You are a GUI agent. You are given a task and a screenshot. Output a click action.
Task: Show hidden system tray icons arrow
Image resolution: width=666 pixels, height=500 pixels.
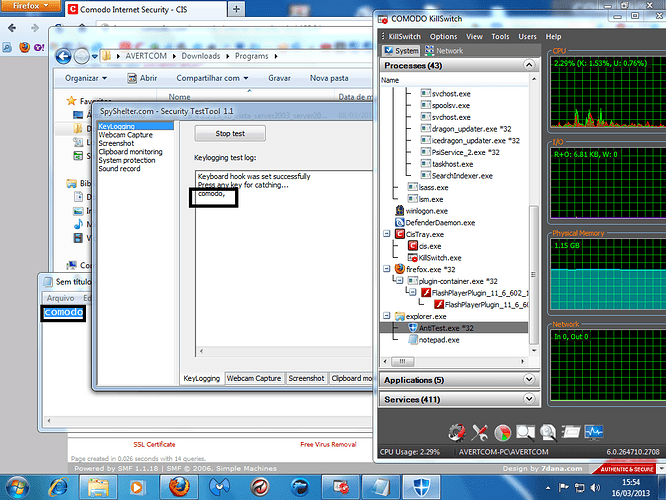548,488
